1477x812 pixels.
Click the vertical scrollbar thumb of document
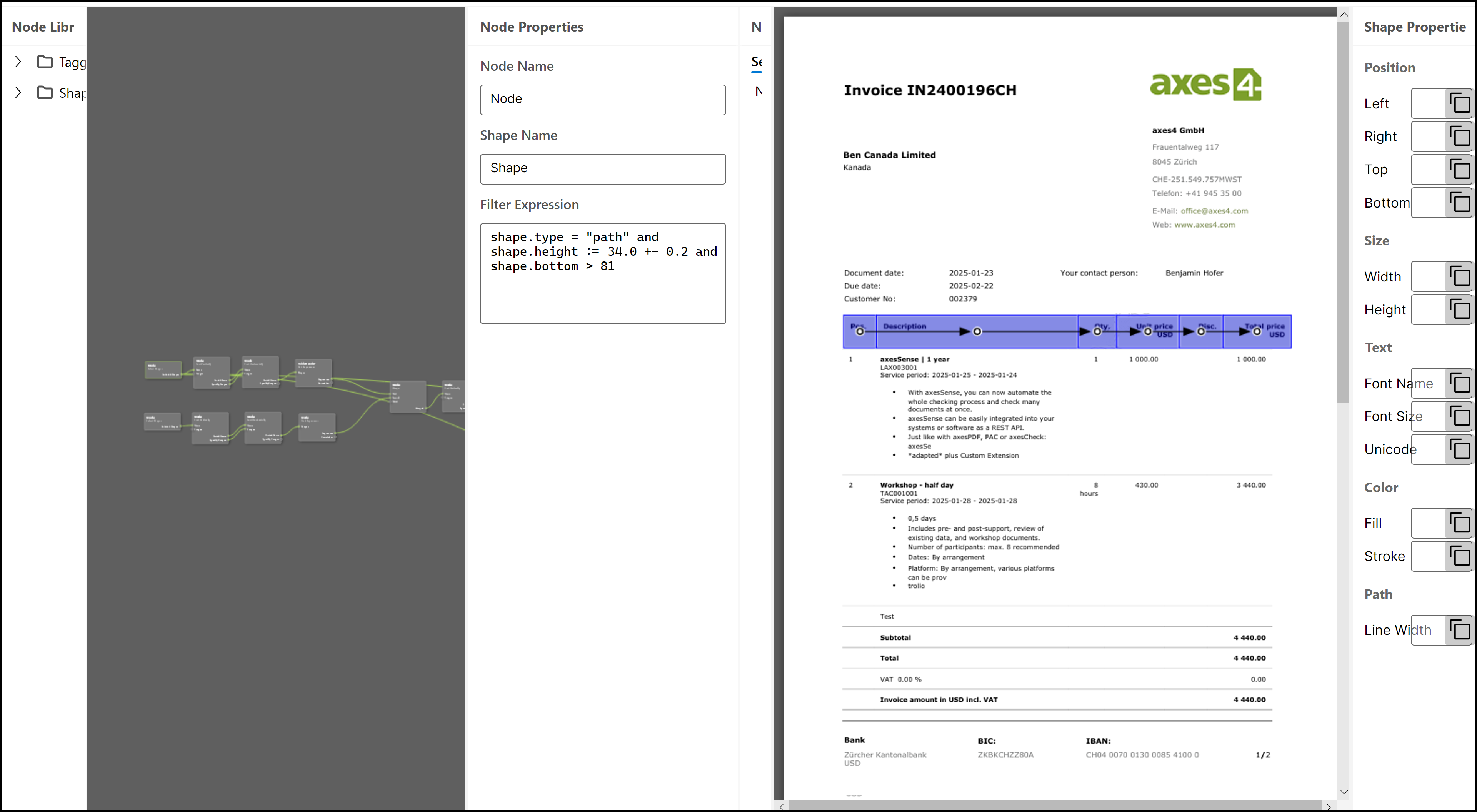click(1343, 212)
